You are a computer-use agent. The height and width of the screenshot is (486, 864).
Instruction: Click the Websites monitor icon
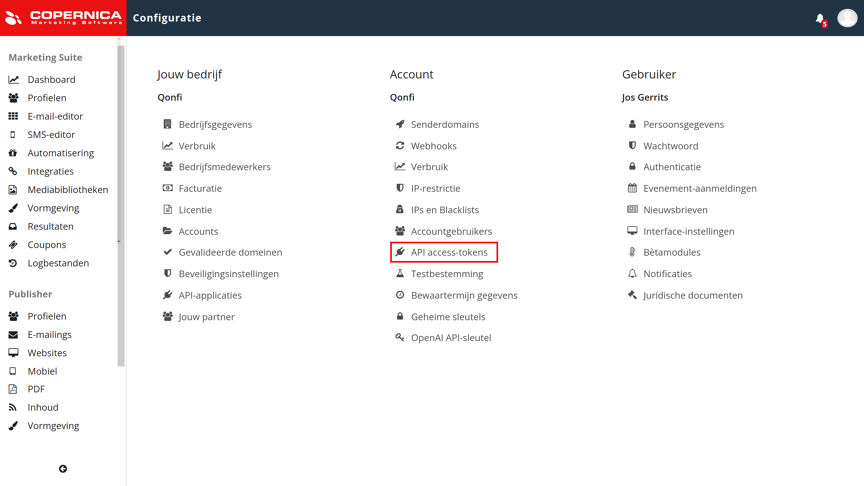pyautogui.click(x=13, y=353)
